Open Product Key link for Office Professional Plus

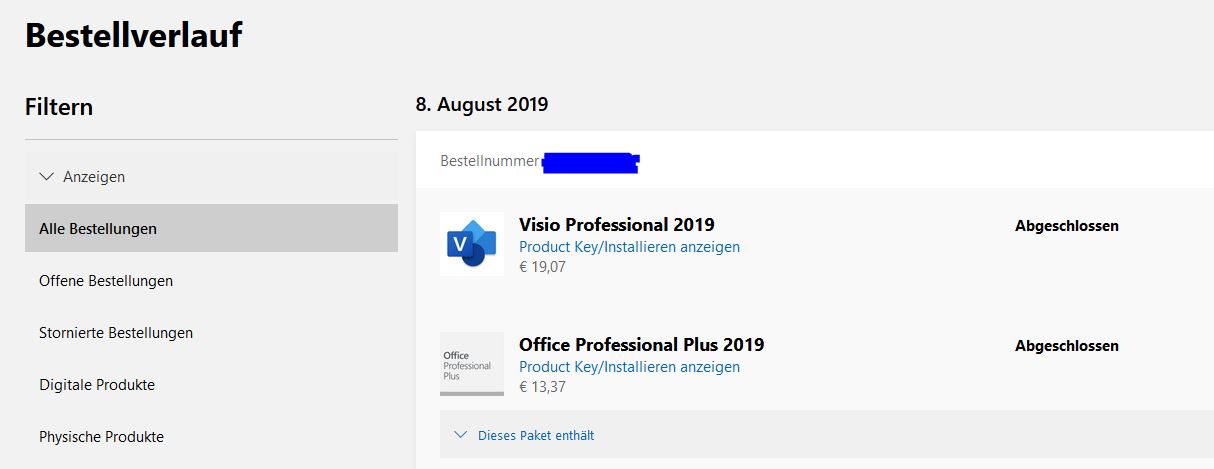(629, 367)
